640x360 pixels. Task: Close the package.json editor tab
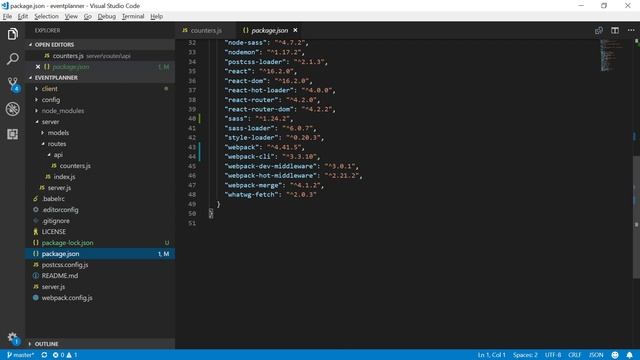[x=295, y=30]
